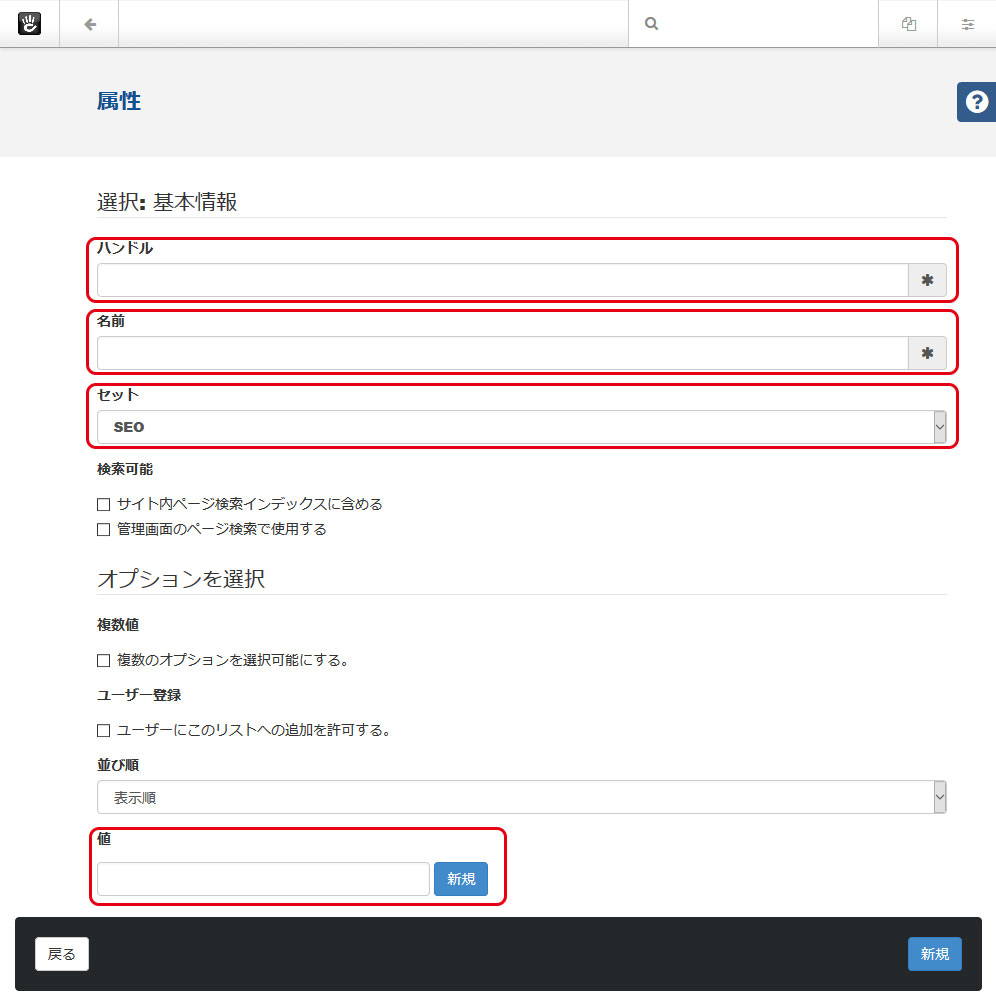Check サイト内ページ検索インデックスに含める
This screenshot has width=996, height=1007.
coord(103,504)
